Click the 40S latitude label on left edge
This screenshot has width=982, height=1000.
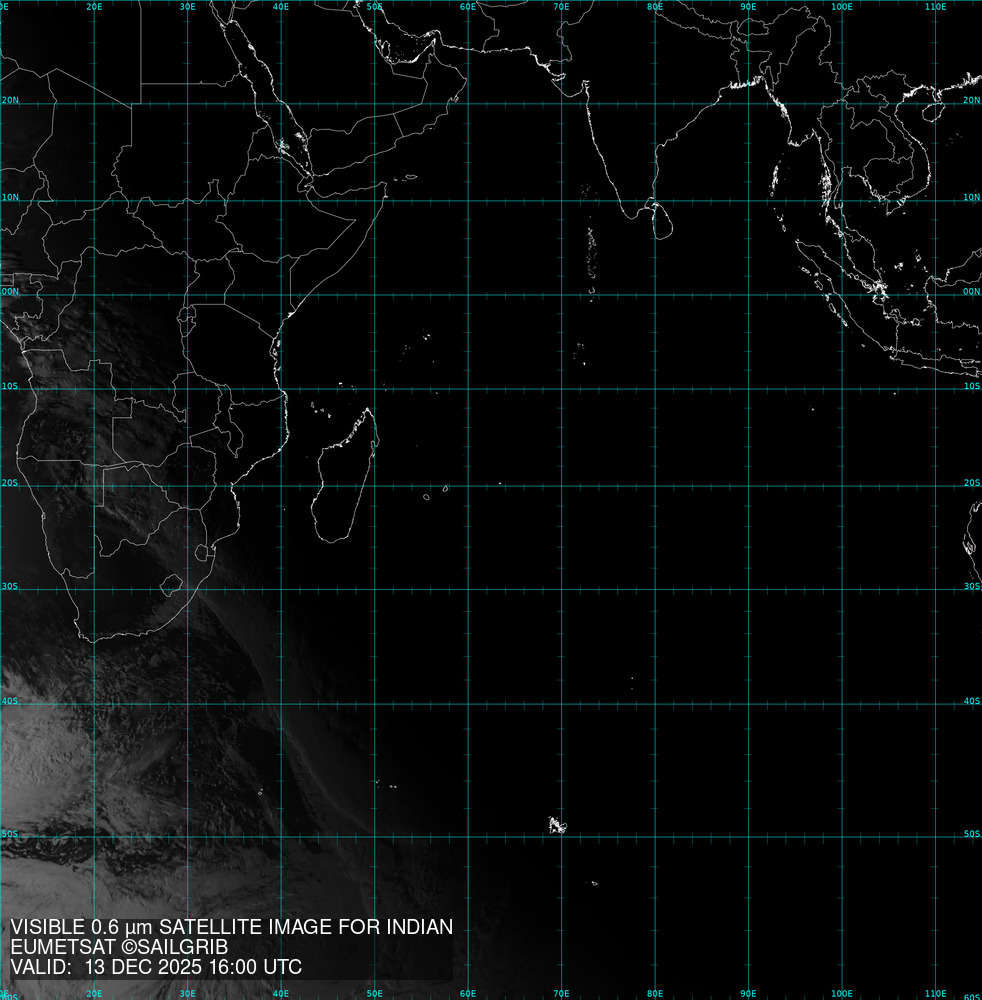(9, 701)
